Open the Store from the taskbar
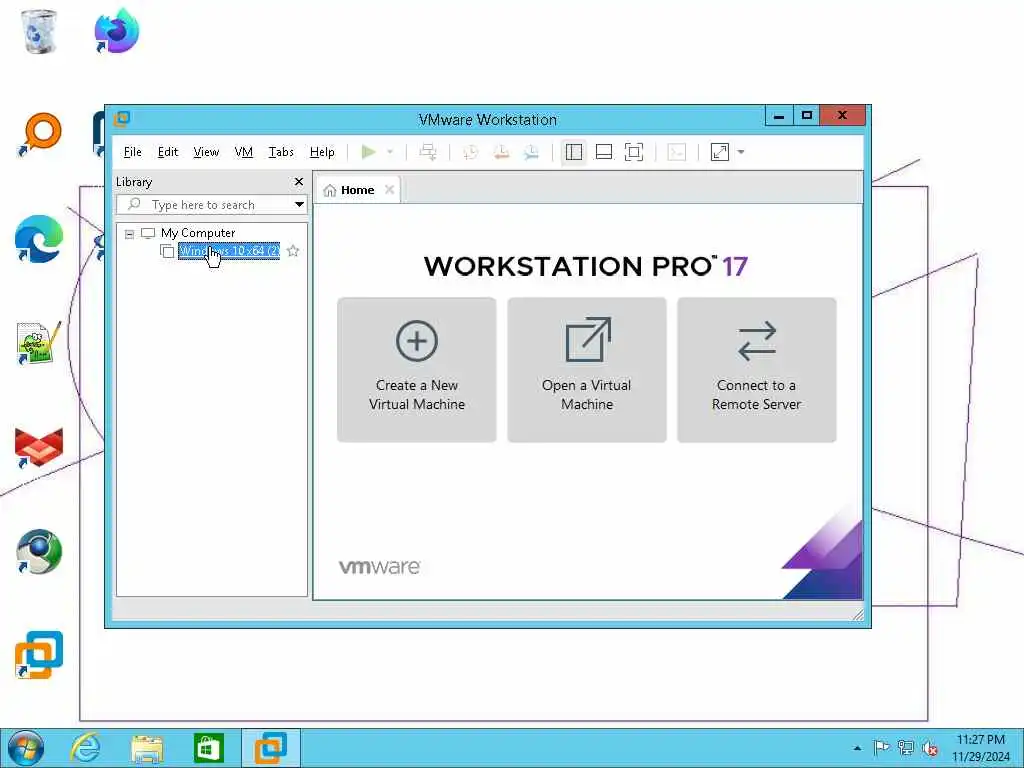 [x=208, y=748]
